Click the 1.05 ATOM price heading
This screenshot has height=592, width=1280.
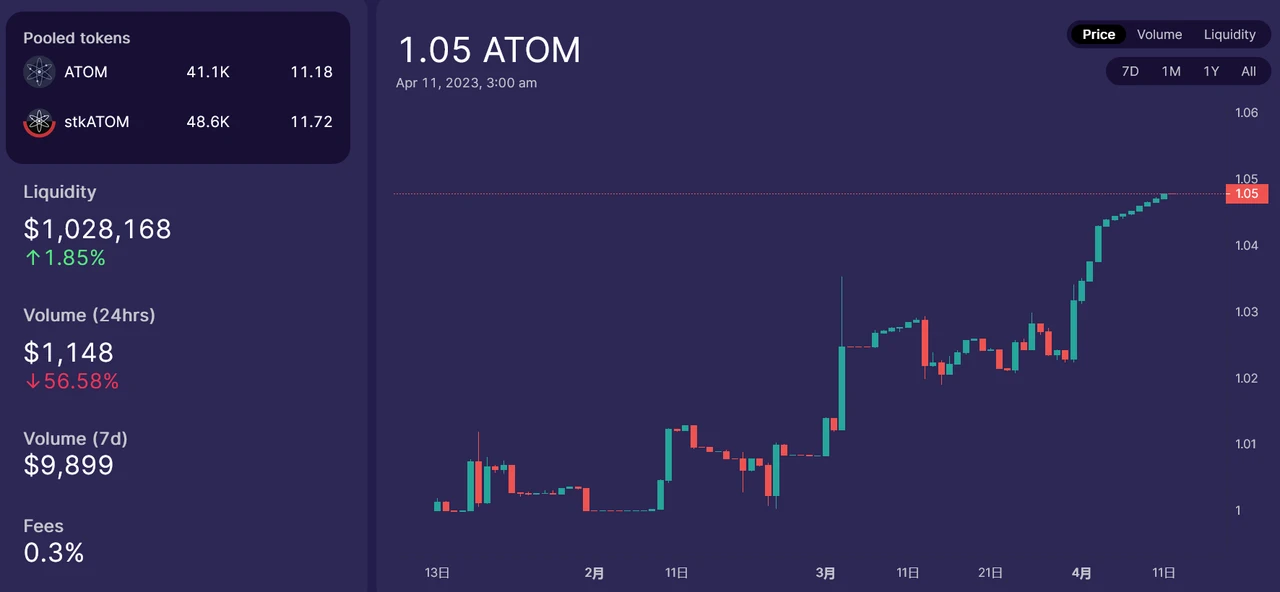(489, 50)
